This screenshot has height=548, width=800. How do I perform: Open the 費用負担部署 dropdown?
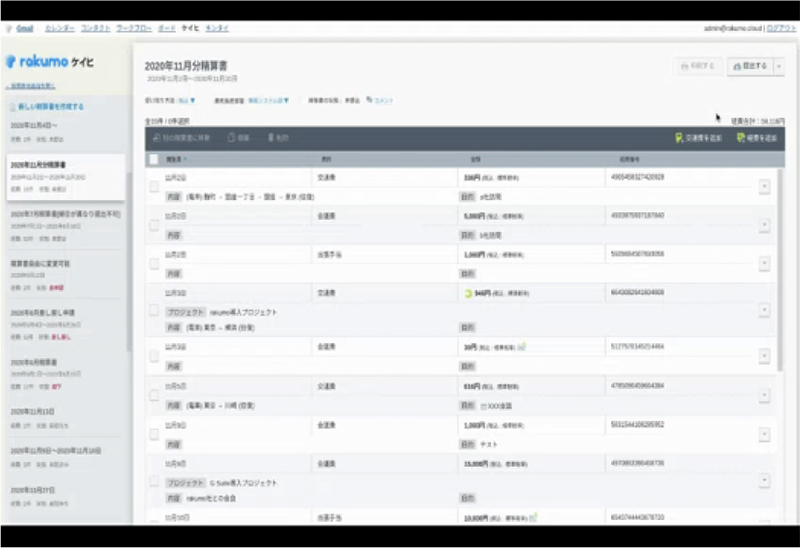point(268,101)
